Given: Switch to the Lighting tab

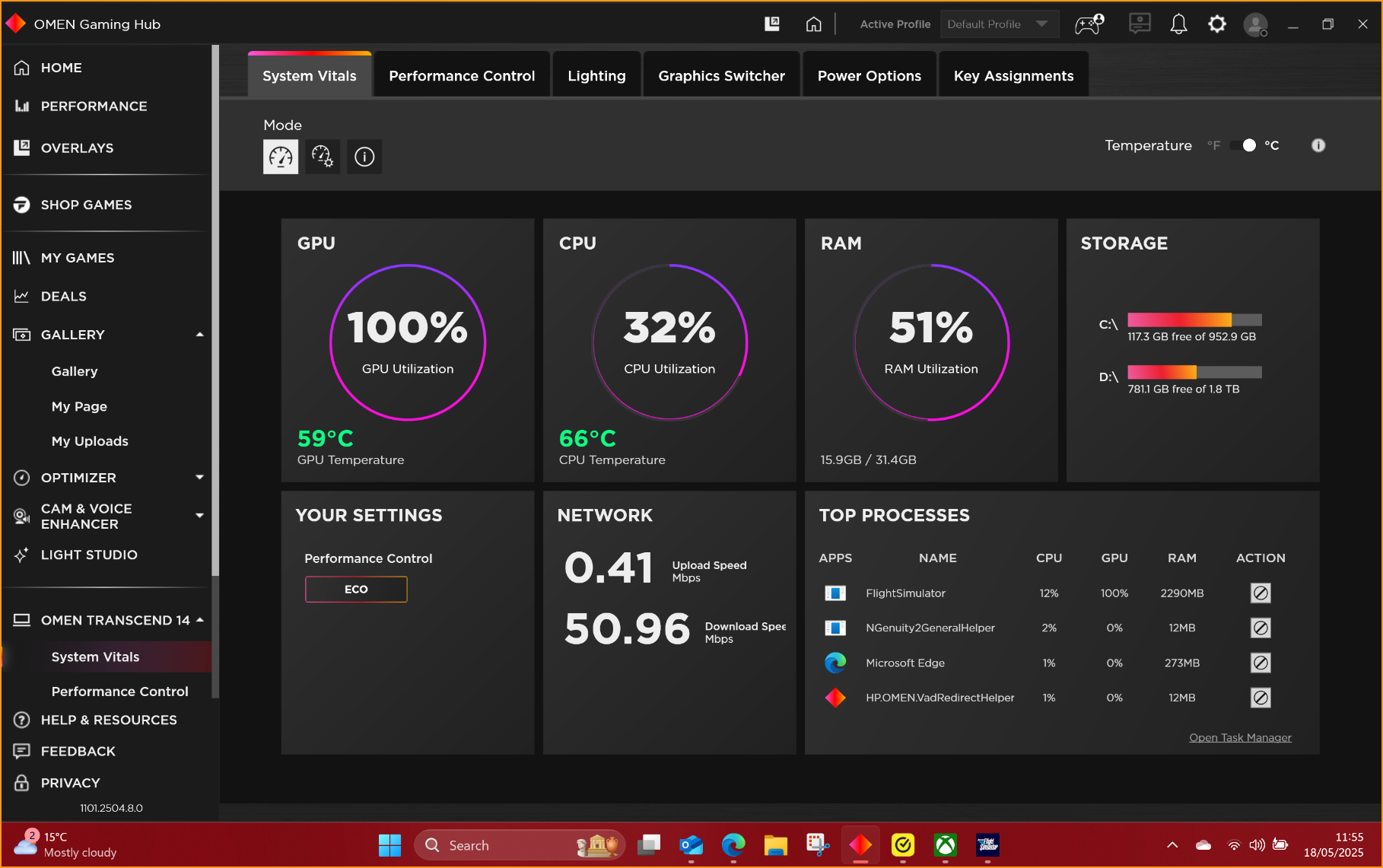Looking at the screenshot, I should [x=596, y=76].
